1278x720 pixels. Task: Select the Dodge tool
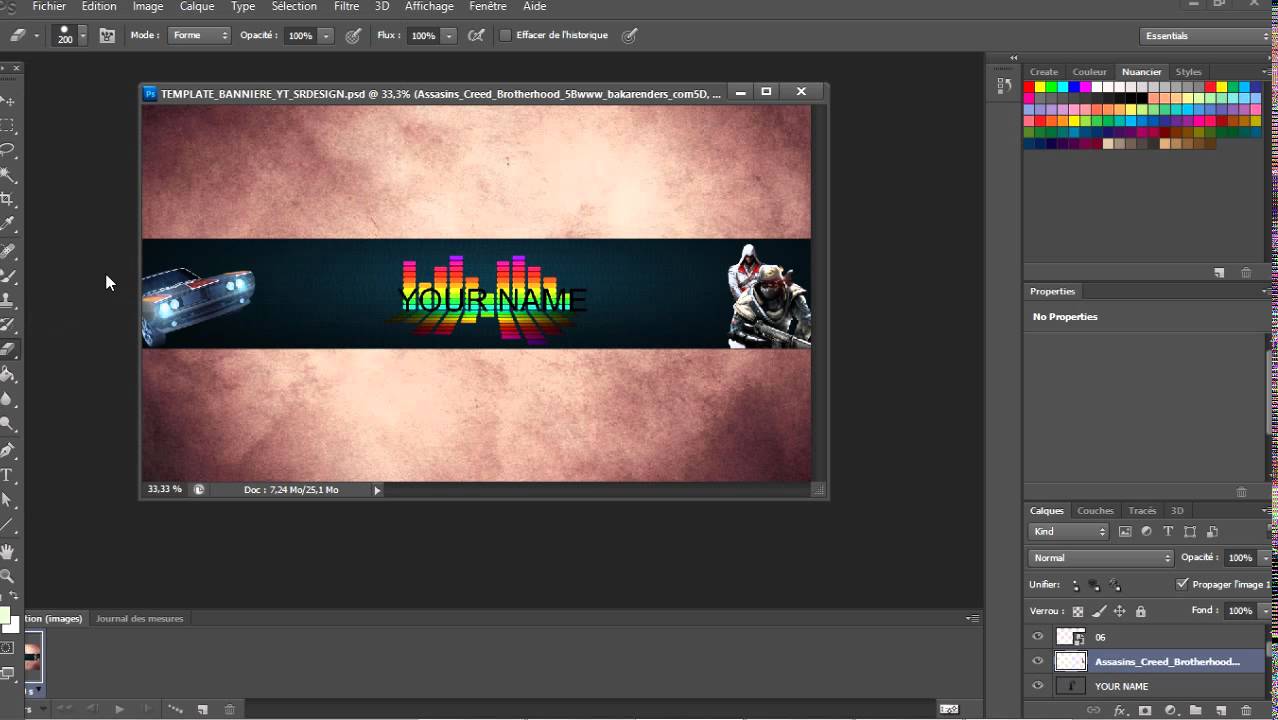coord(7,425)
